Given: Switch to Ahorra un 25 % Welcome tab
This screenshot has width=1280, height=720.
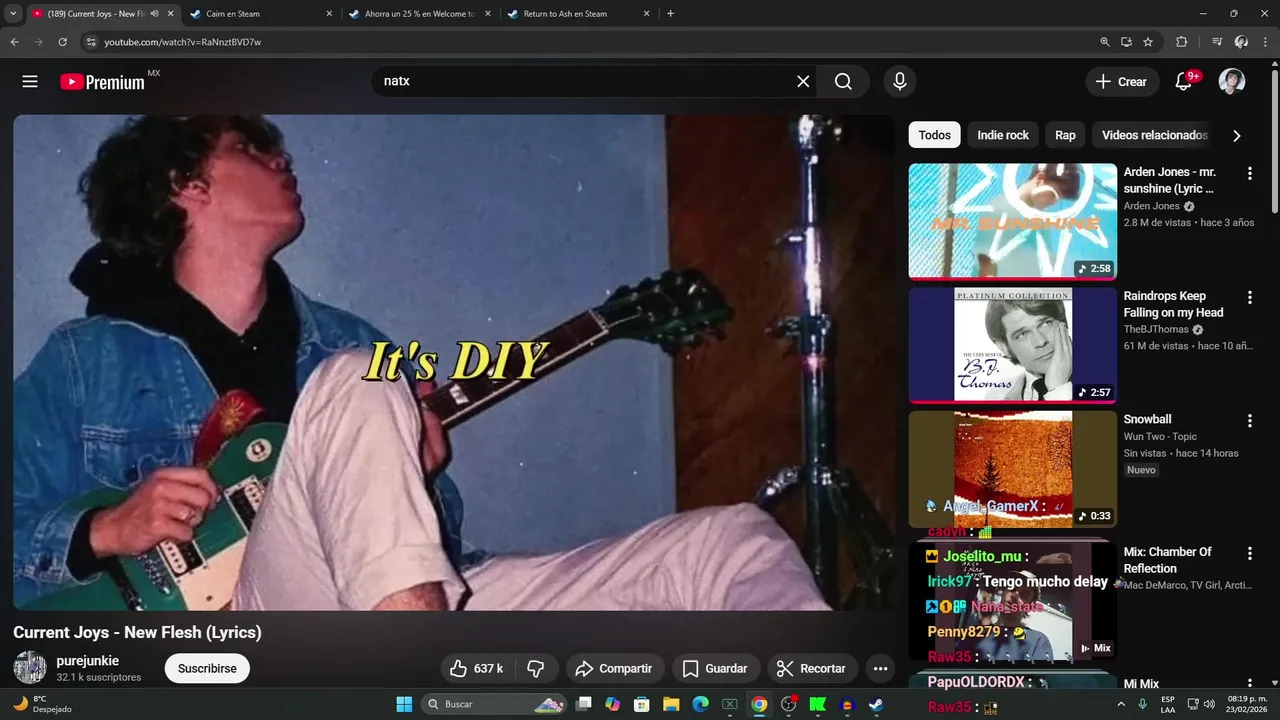Looking at the screenshot, I should click(420, 14).
